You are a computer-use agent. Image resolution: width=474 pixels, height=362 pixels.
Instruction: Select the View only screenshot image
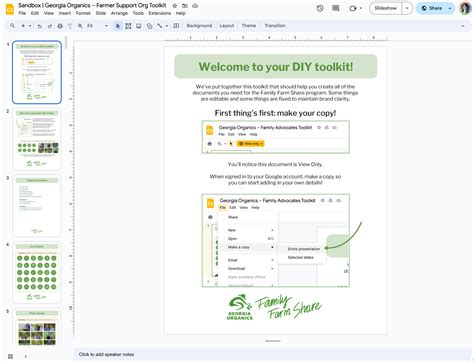point(276,137)
